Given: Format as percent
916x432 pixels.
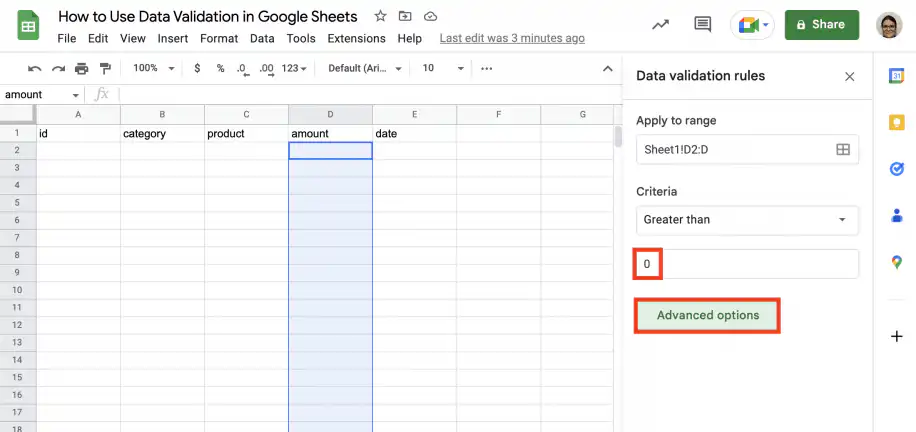Looking at the screenshot, I should (x=220, y=68).
